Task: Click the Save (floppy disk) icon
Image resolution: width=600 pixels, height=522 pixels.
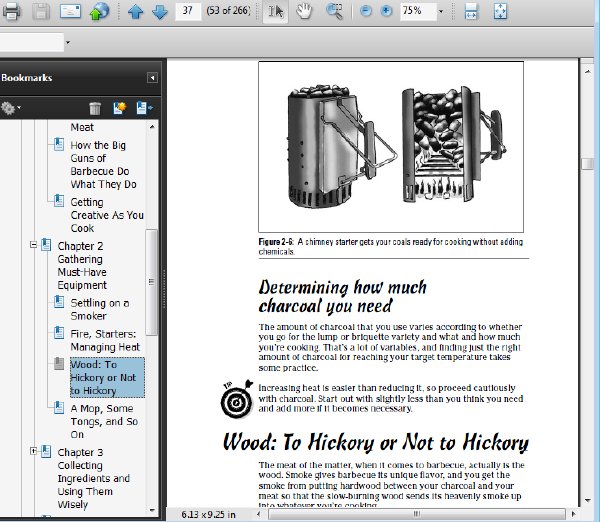Action: tap(41, 11)
